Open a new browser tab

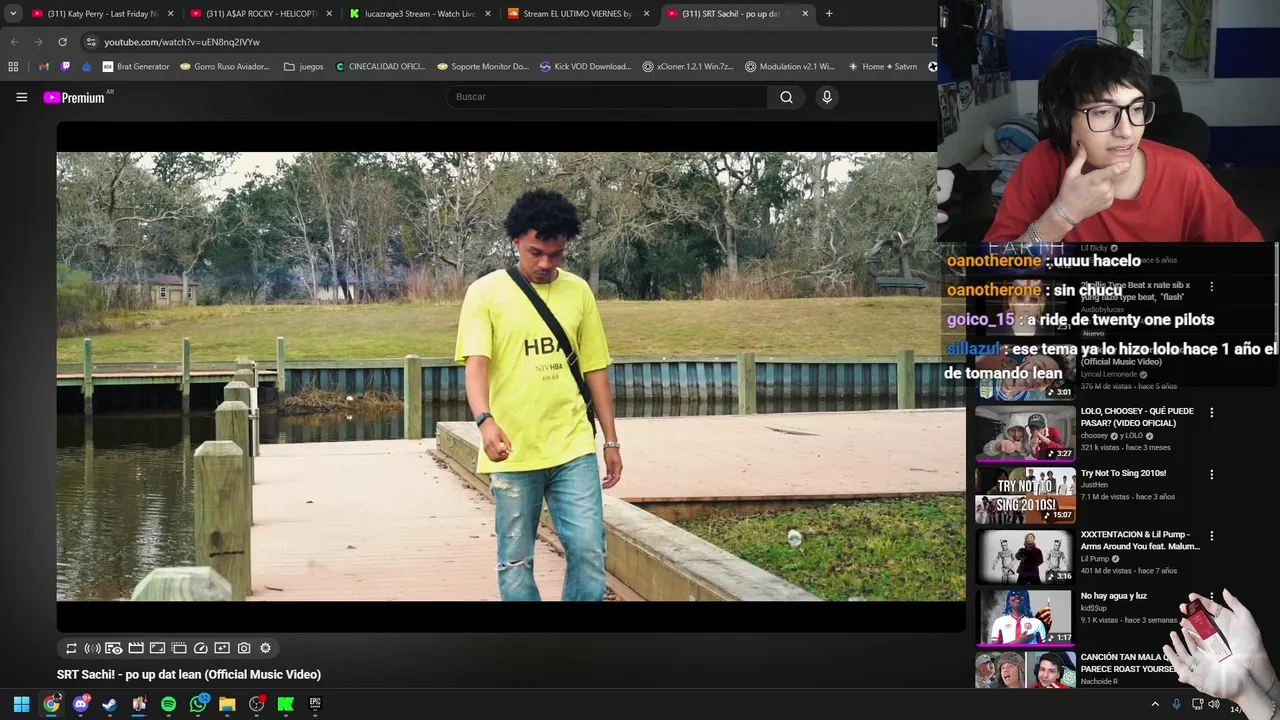[829, 14]
